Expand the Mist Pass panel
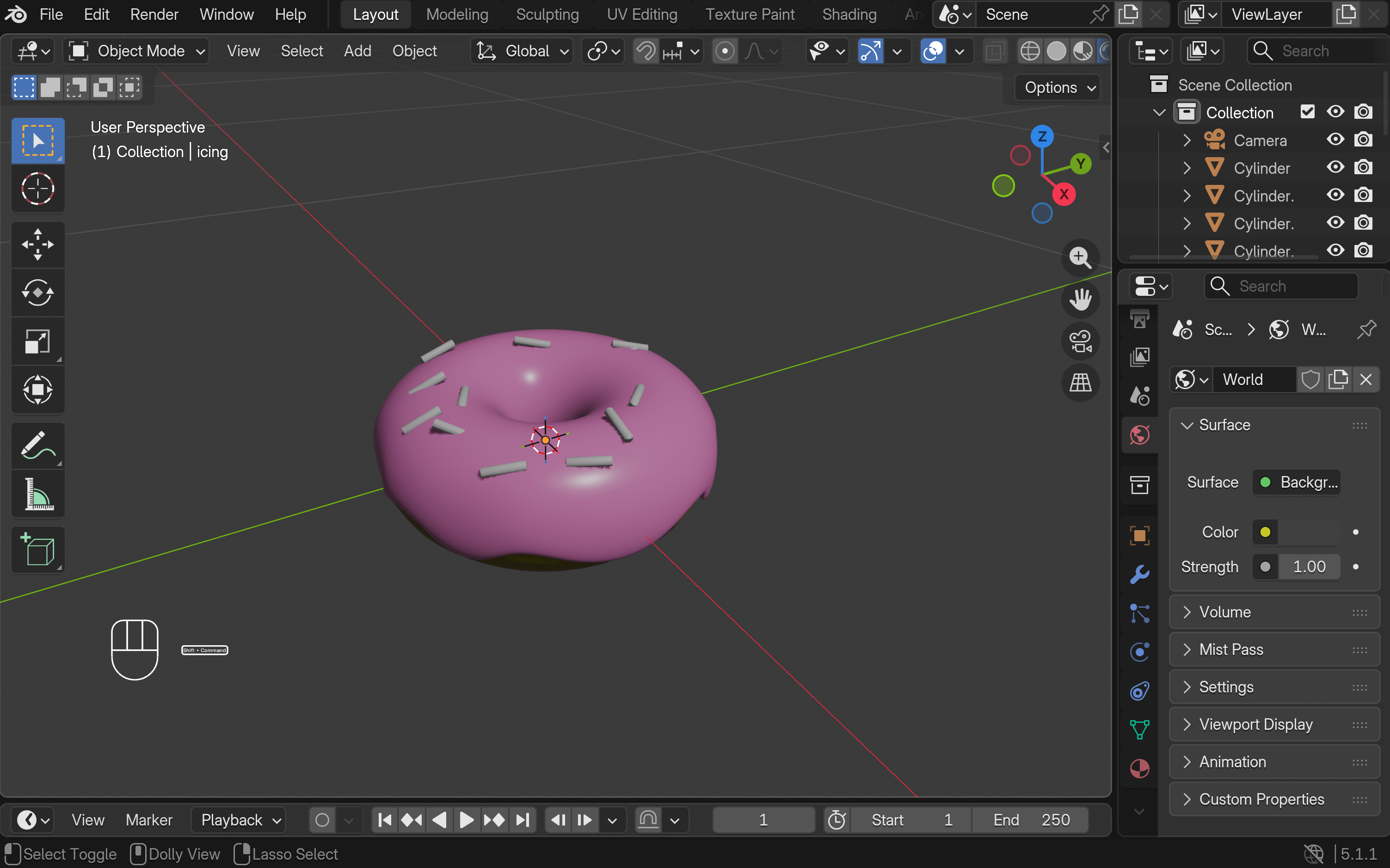 coord(1274,649)
